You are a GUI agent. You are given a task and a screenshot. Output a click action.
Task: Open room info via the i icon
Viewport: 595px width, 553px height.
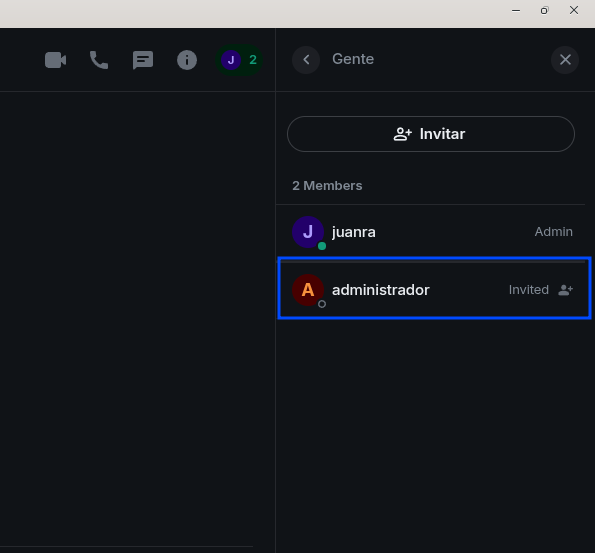187,60
